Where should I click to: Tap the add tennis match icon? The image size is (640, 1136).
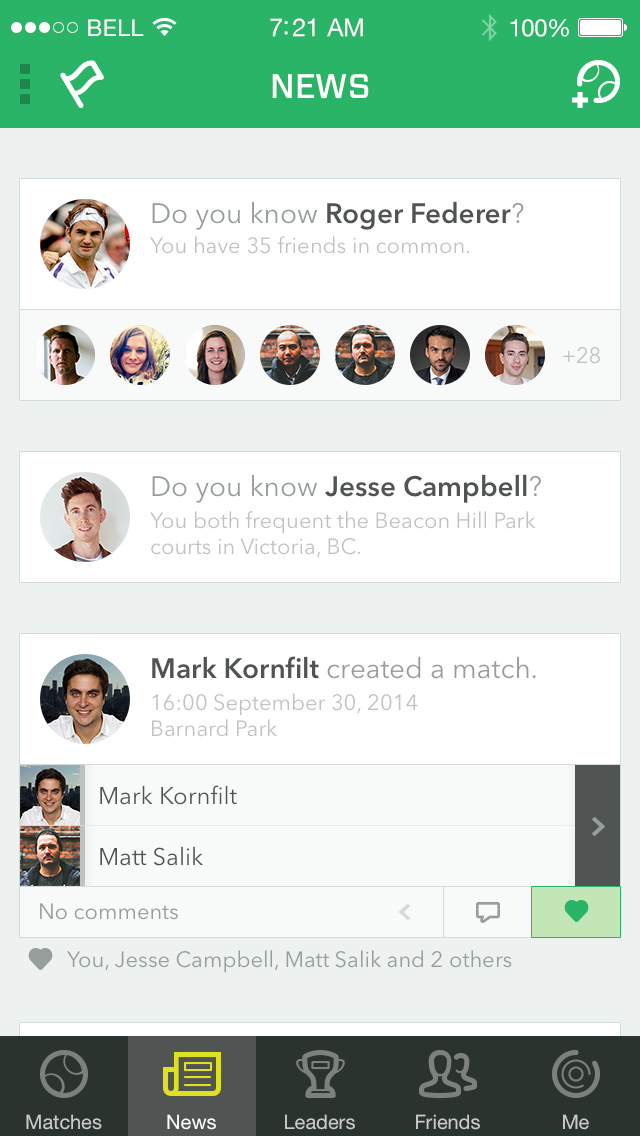tap(596, 85)
